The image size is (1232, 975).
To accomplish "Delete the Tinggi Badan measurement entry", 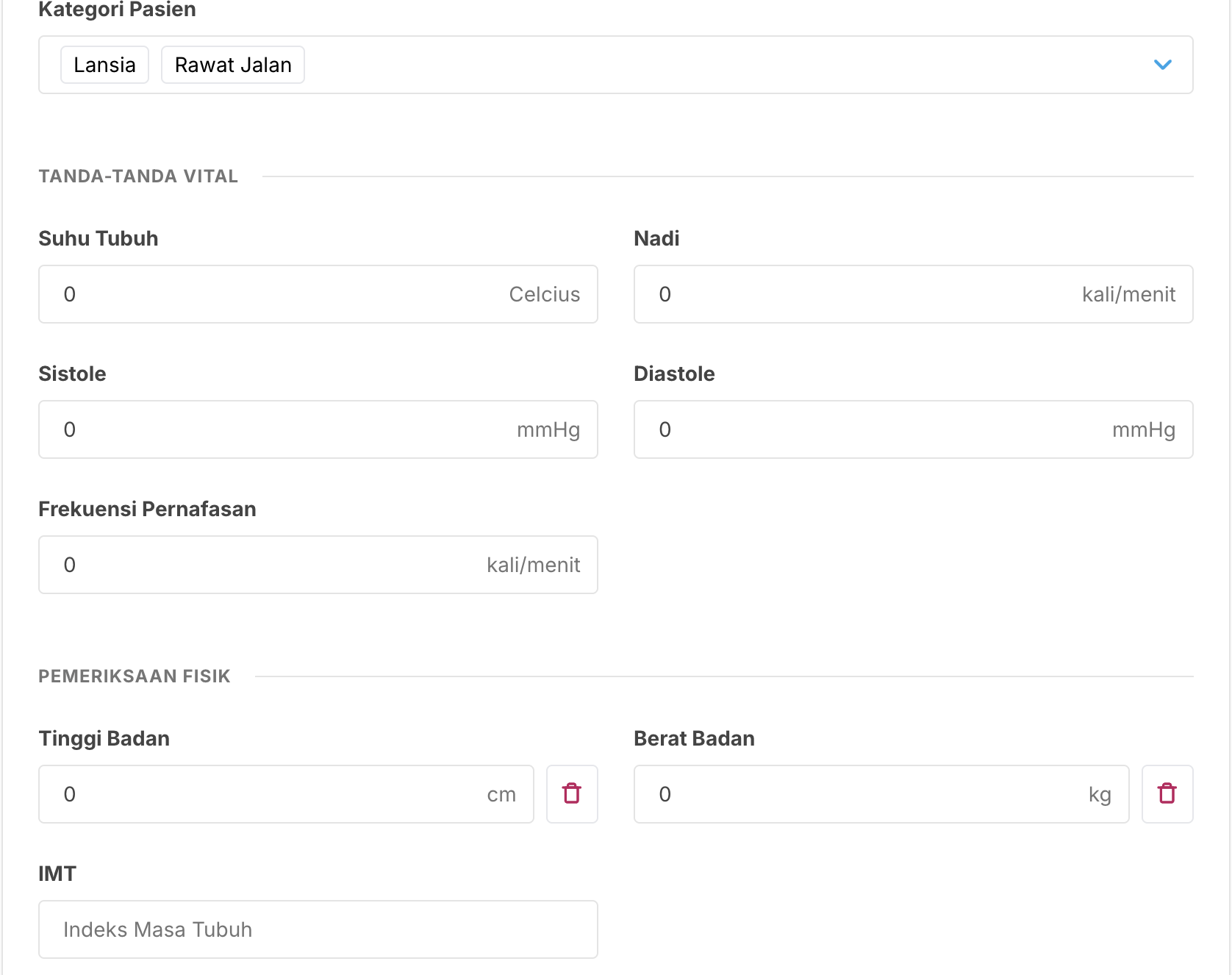I will click(x=572, y=794).
